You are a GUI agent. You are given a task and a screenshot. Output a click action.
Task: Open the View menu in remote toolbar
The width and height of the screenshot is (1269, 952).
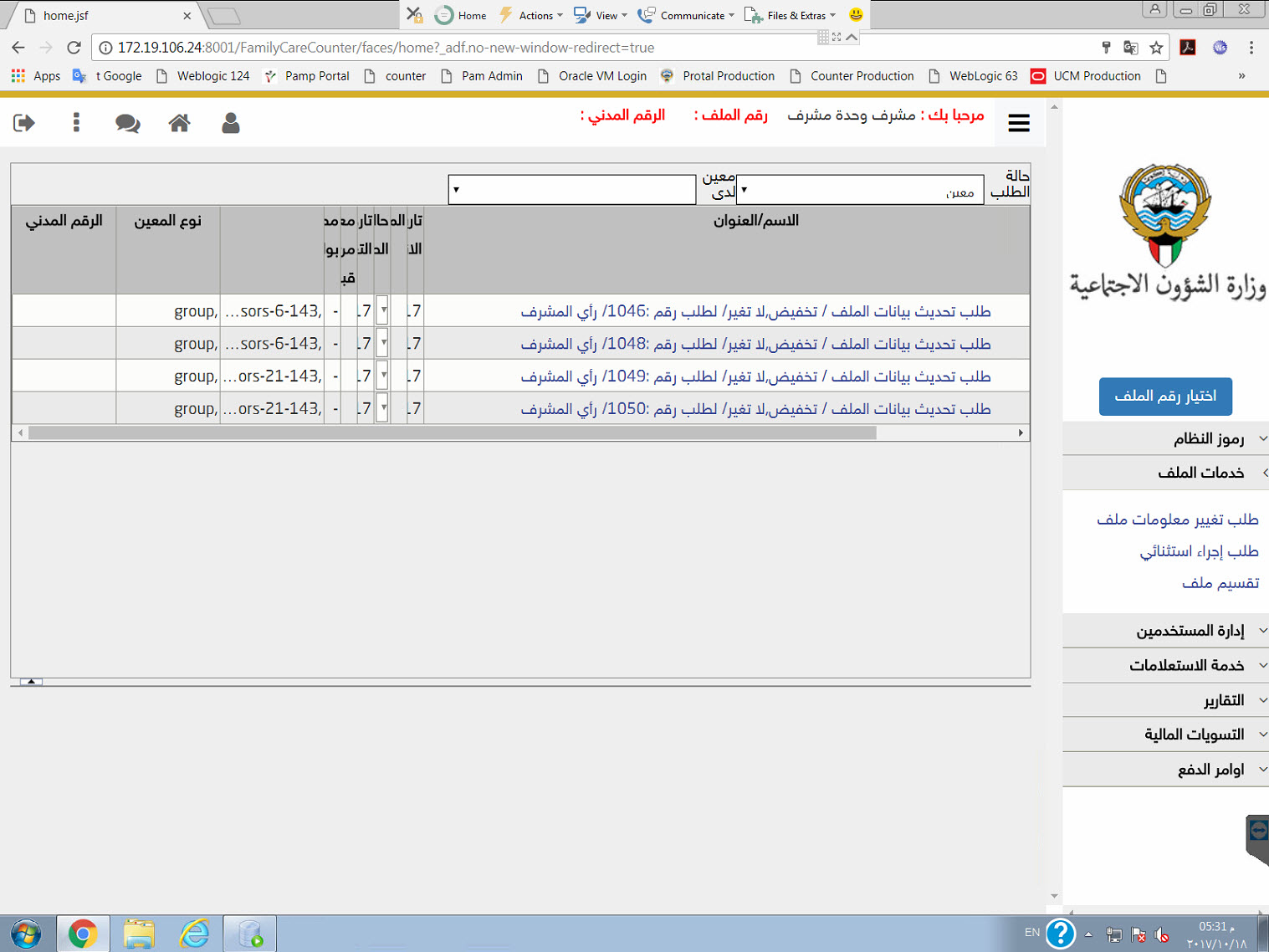tap(601, 15)
